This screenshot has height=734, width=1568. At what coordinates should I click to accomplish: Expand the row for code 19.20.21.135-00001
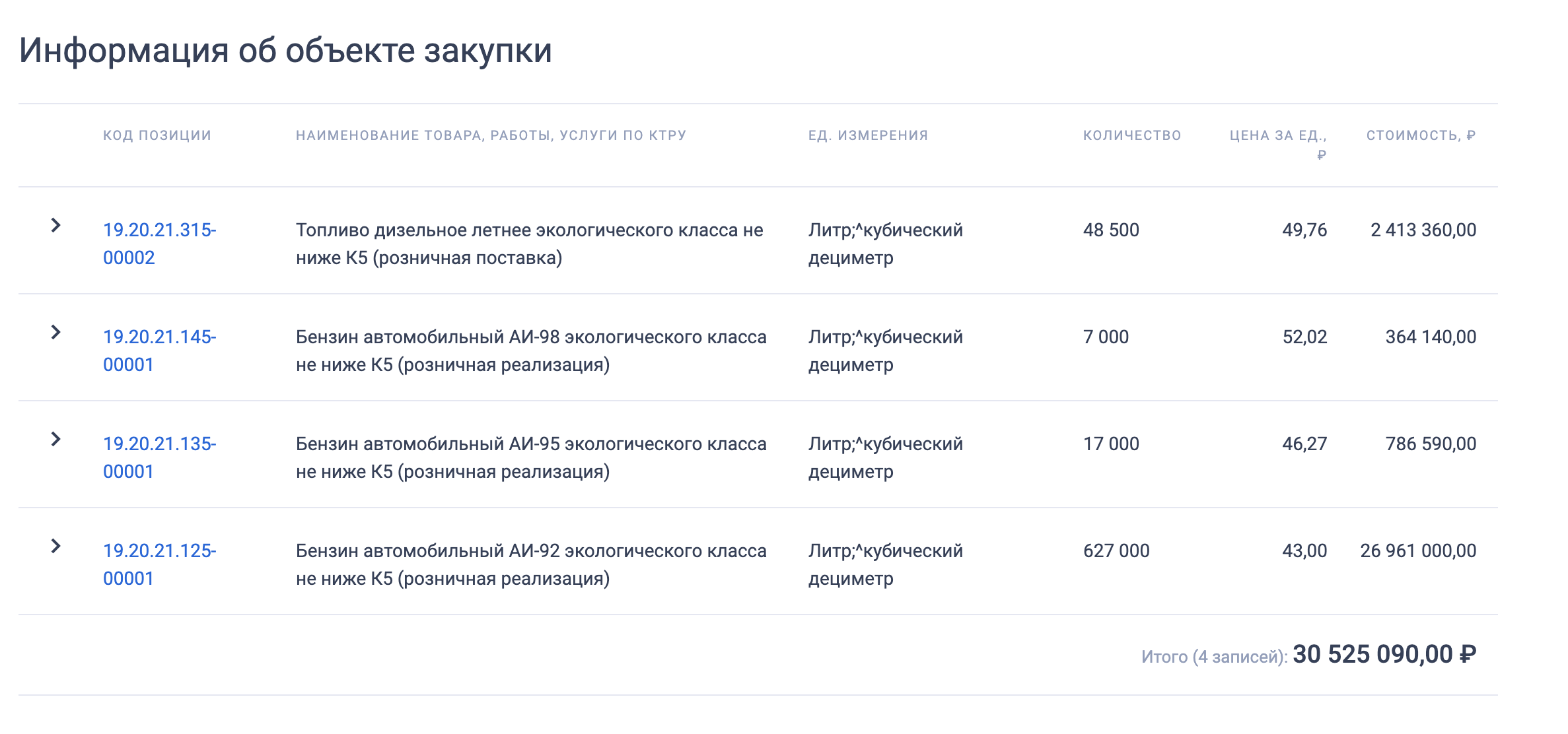click(56, 440)
